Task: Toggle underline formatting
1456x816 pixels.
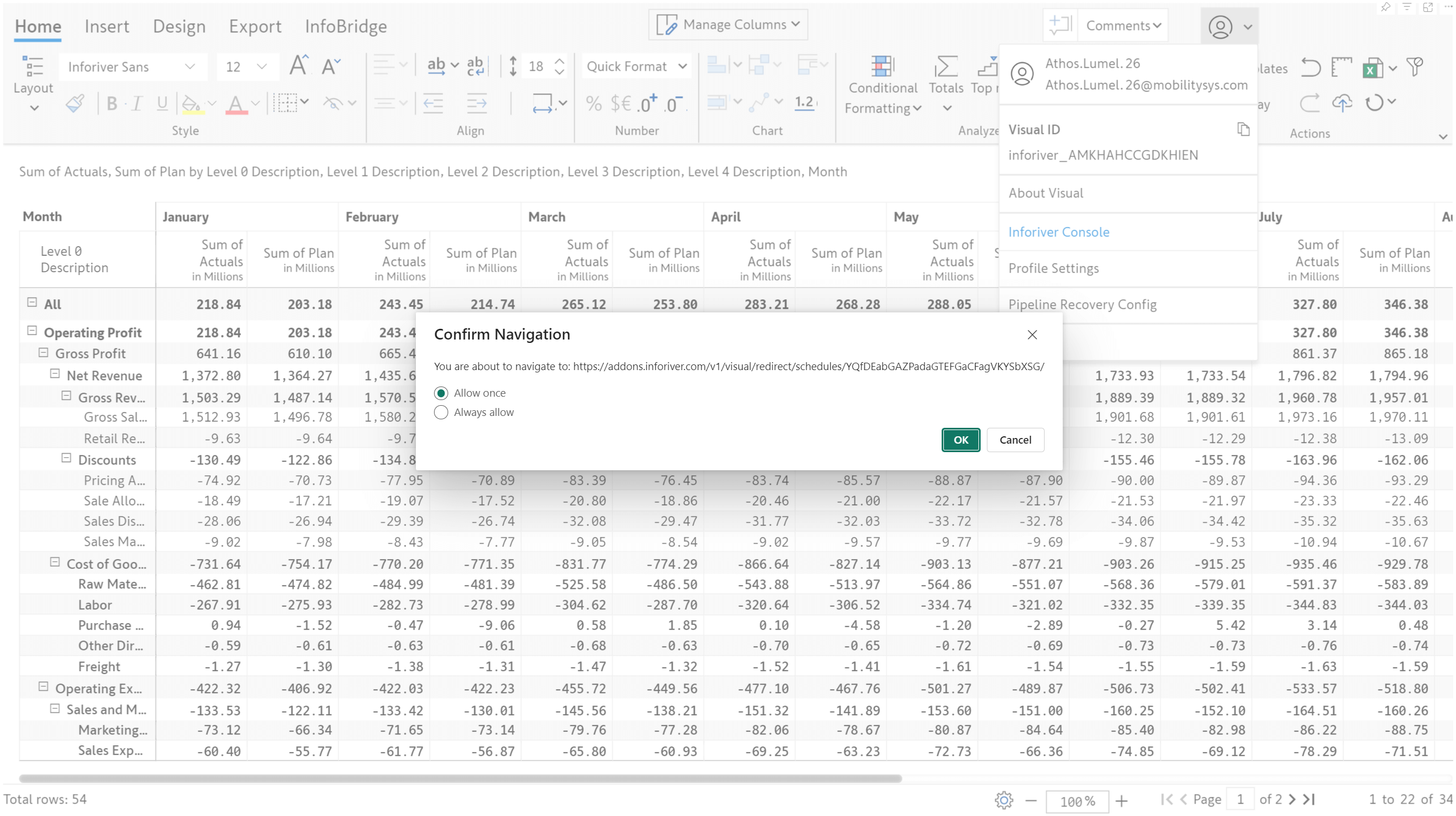Action: [162, 104]
